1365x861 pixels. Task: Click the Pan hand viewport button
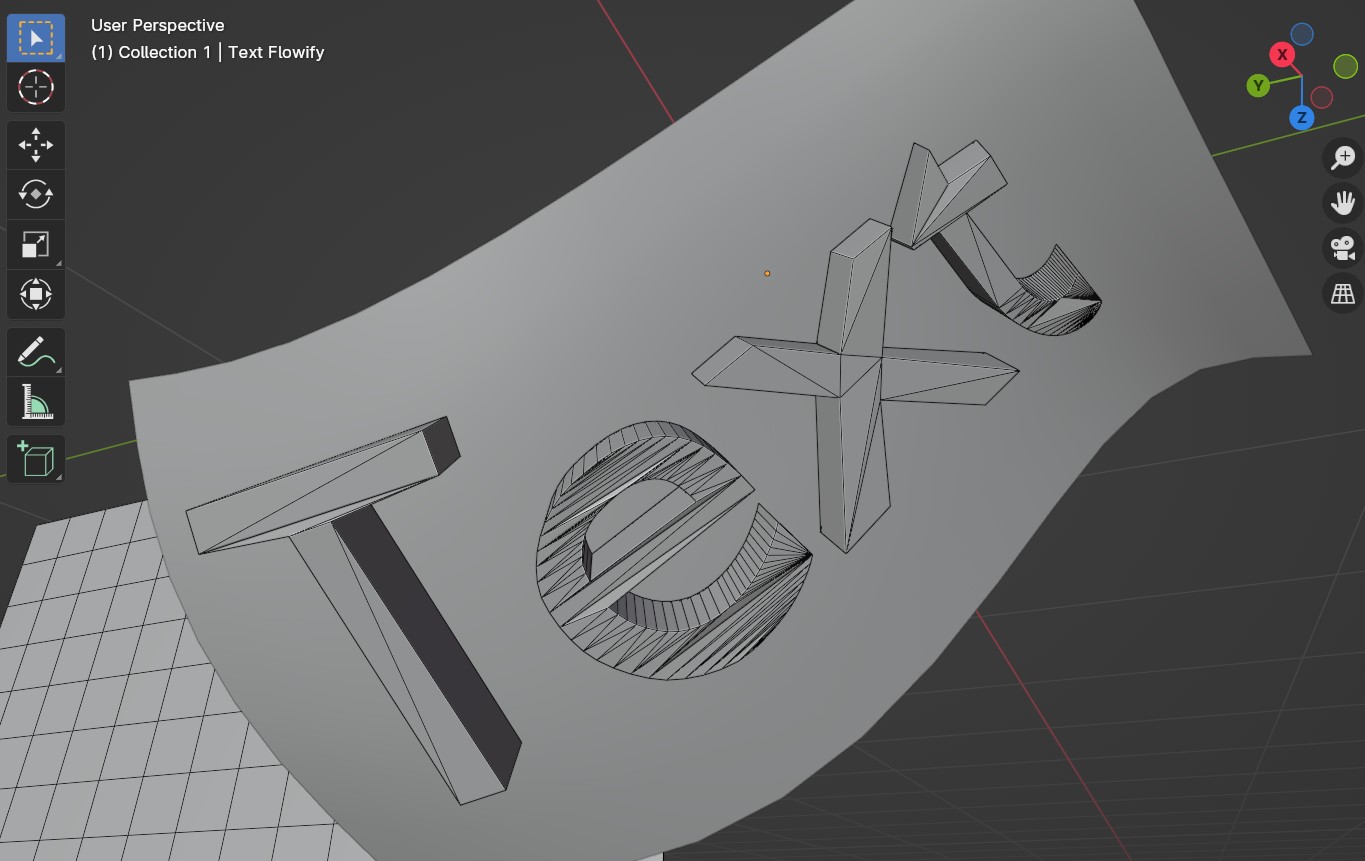point(1342,203)
